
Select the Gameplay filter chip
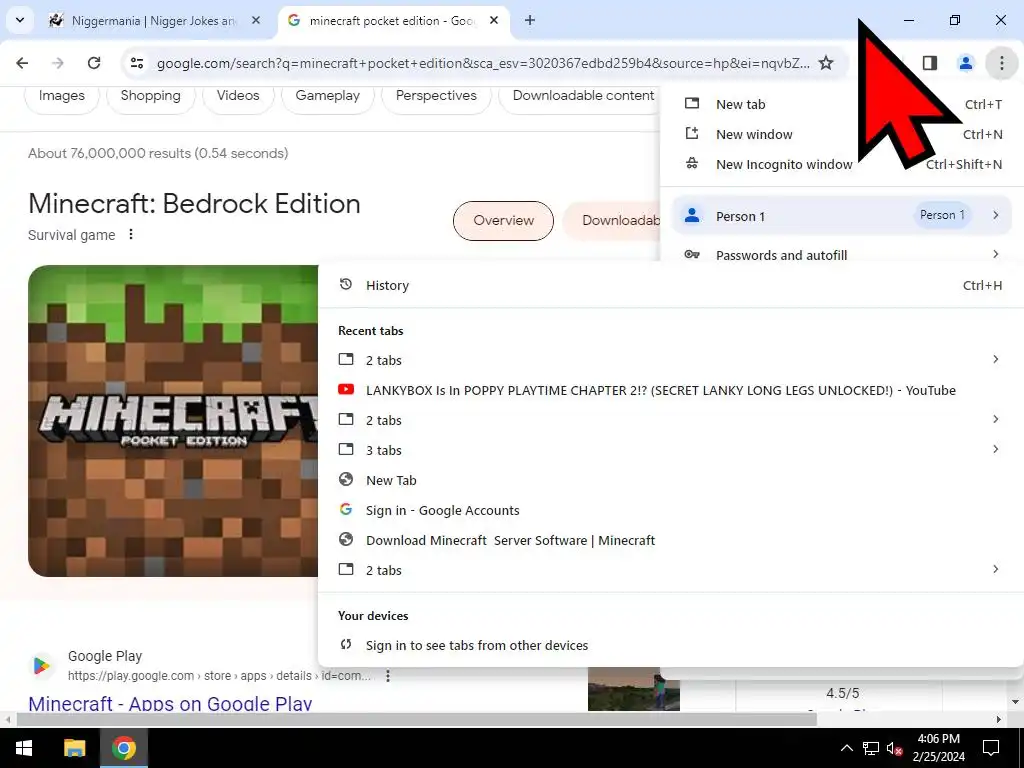point(327,95)
